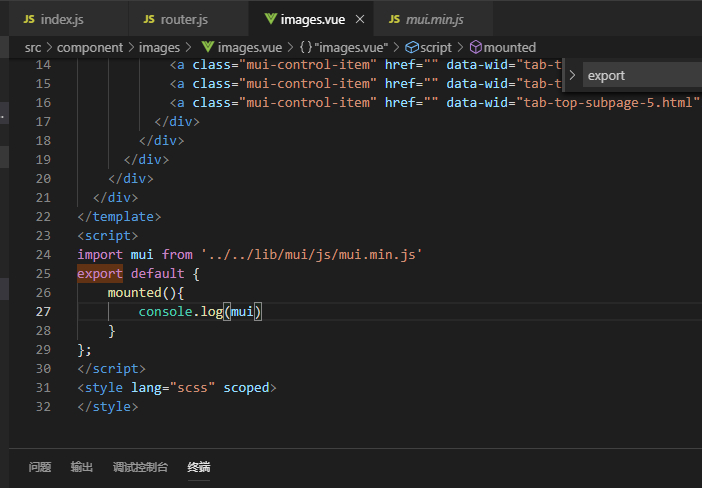Click the 'mounted' breadcrumb method icon

(475, 47)
